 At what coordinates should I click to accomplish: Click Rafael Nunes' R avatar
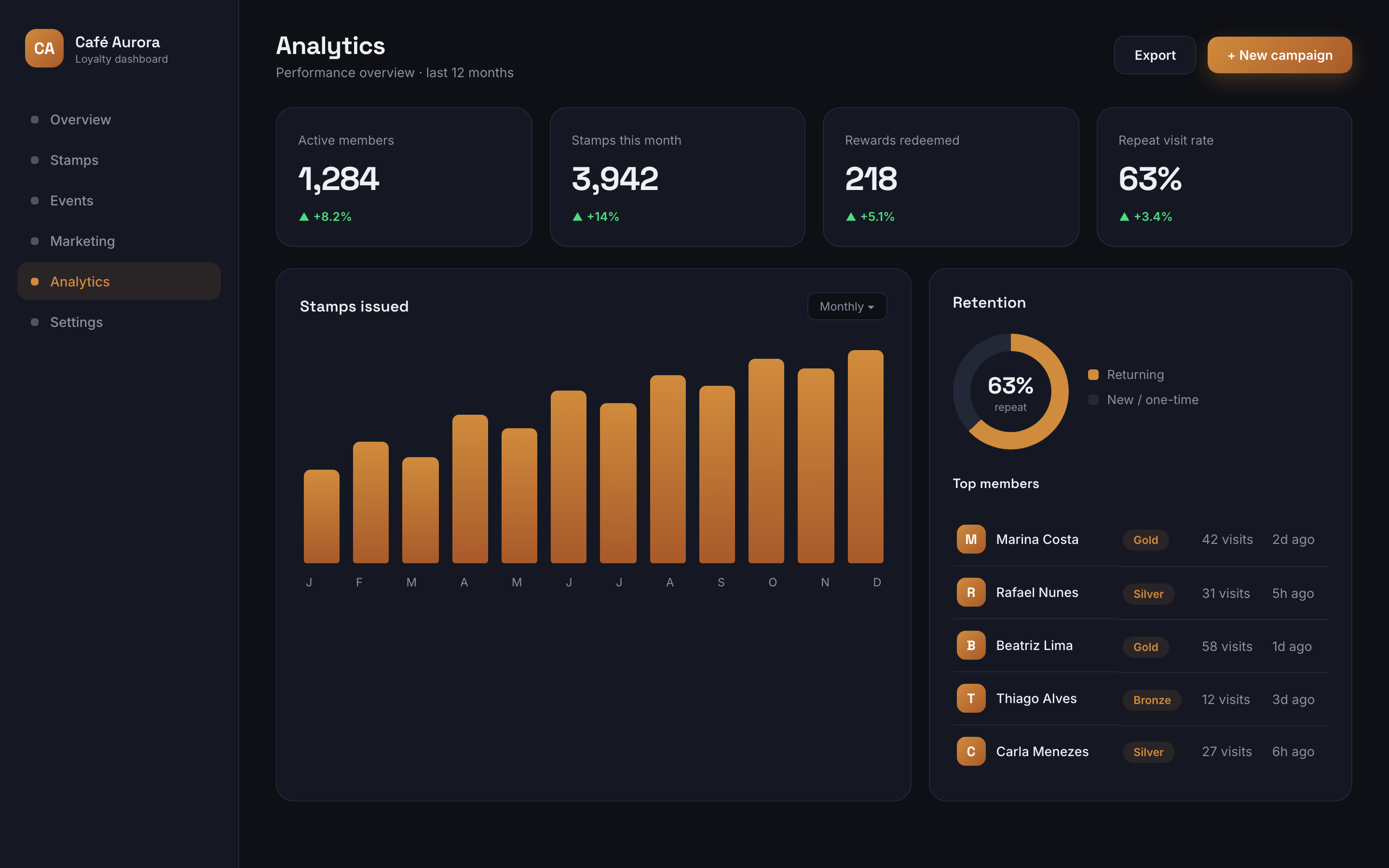971,593
